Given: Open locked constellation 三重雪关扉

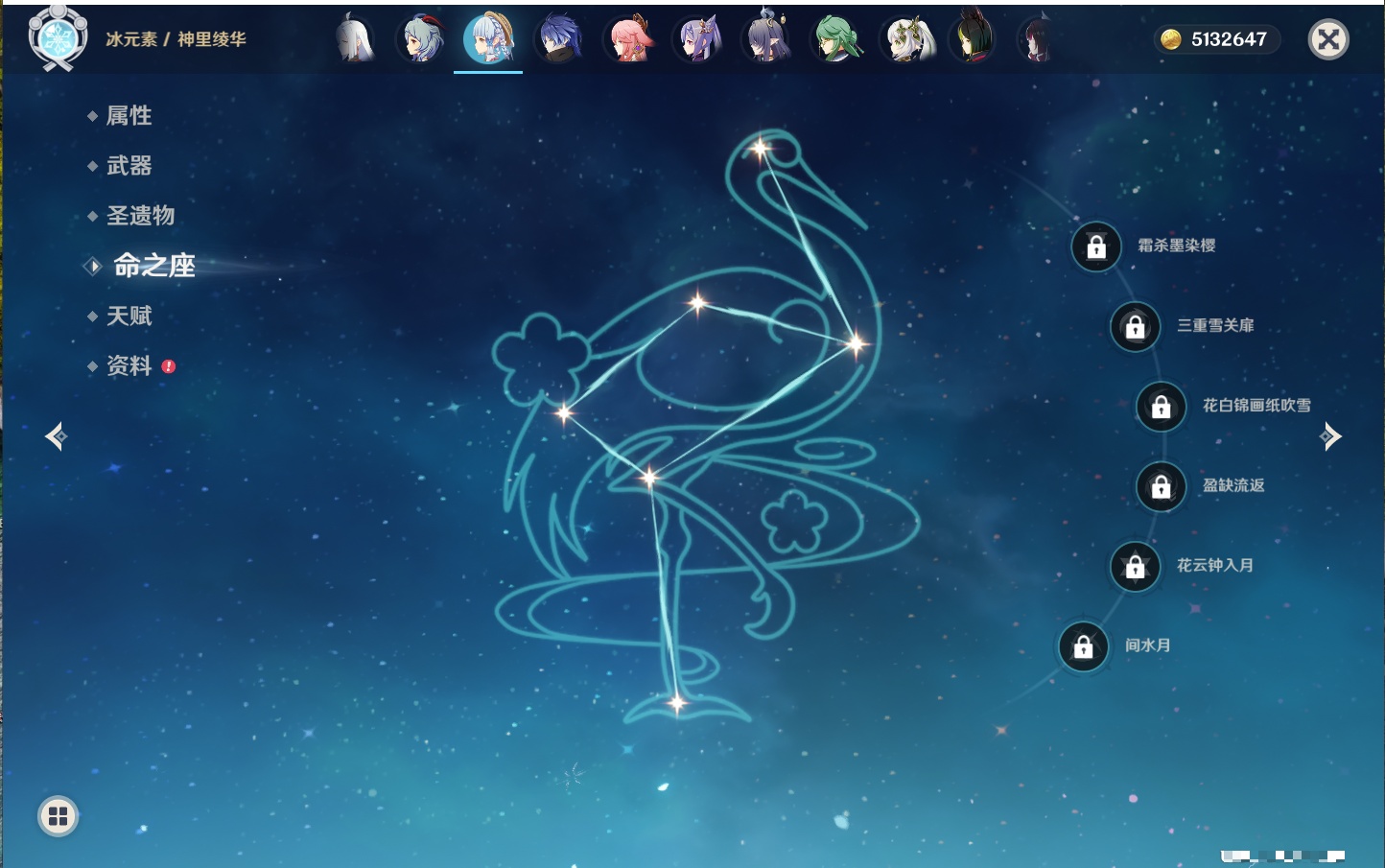Looking at the screenshot, I should point(1135,326).
